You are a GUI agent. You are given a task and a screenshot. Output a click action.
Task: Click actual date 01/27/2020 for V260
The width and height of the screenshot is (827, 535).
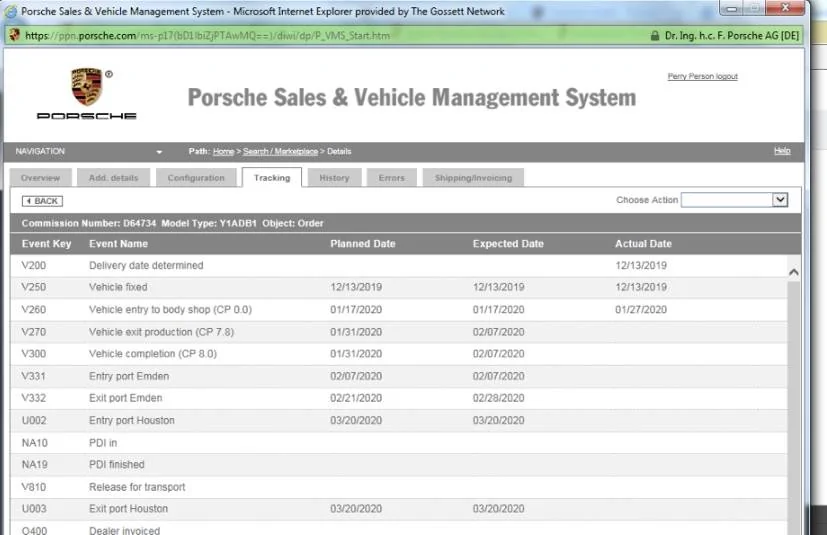click(641, 310)
